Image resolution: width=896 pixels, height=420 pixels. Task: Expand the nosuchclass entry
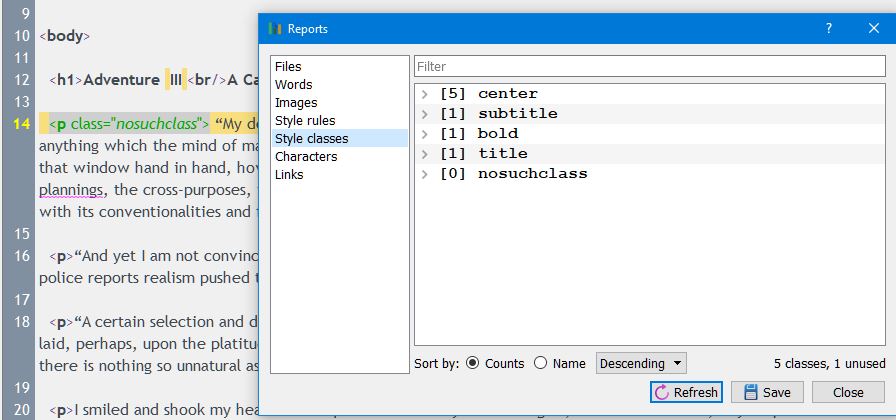click(x=425, y=174)
